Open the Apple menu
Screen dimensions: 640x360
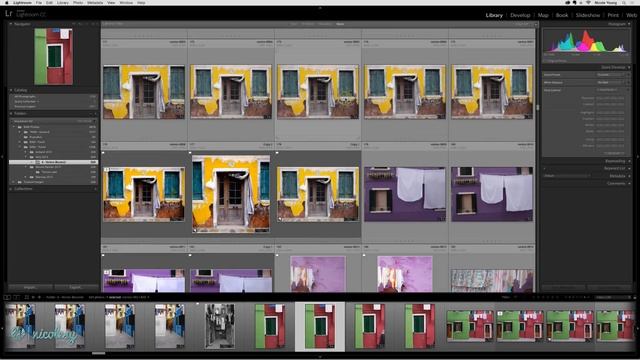(x=7, y=2)
